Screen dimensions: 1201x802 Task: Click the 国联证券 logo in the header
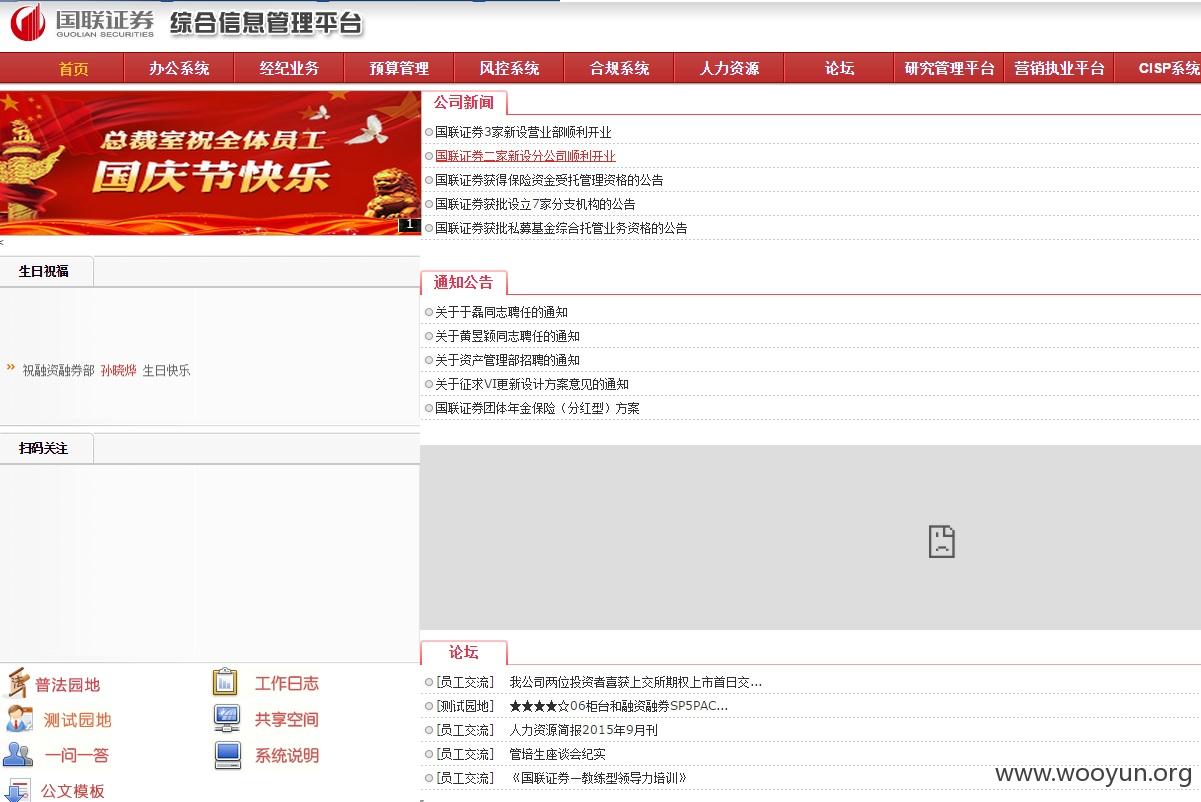tap(82, 23)
